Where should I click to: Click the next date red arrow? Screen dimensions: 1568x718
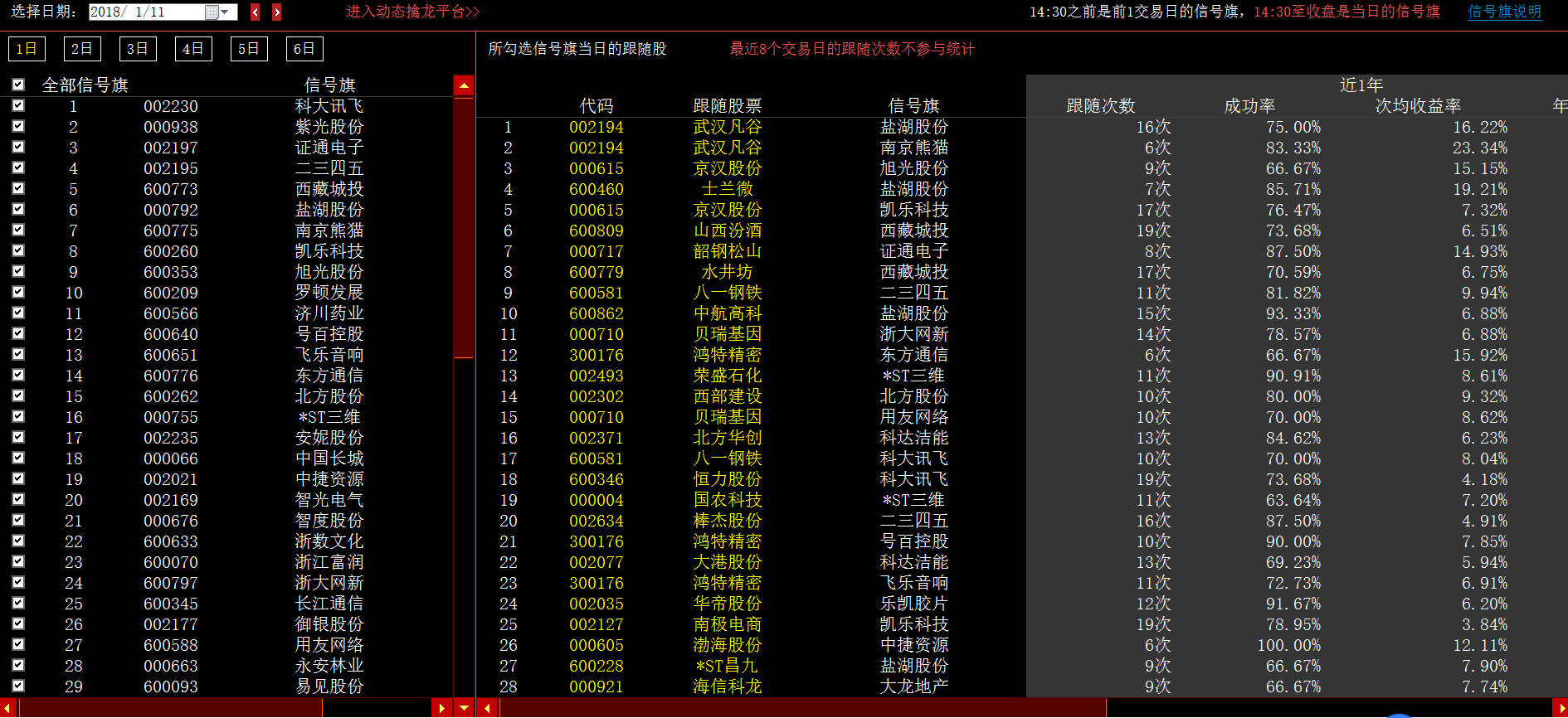277,12
